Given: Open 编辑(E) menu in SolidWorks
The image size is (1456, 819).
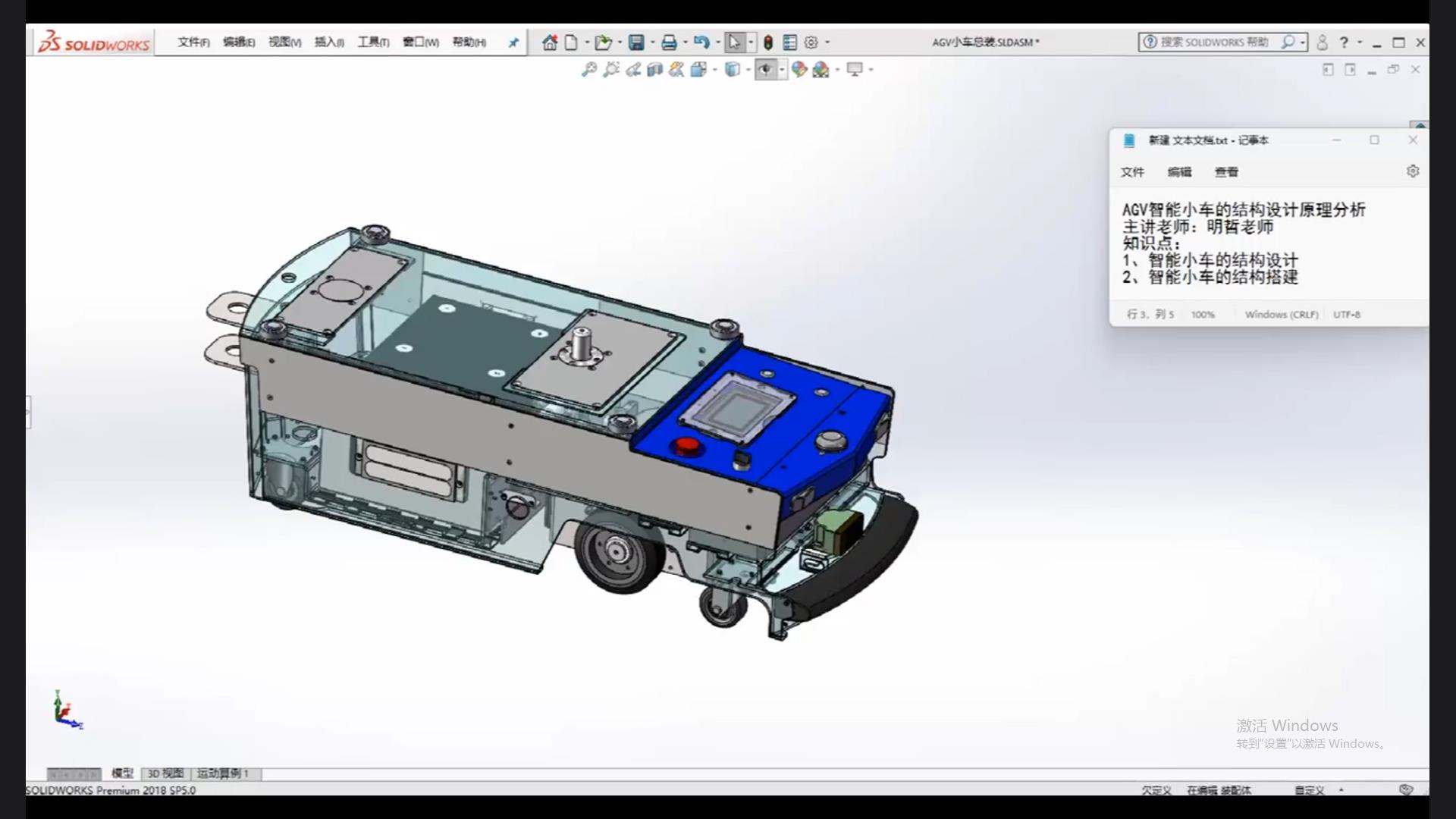Looking at the screenshot, I should pos(239,42).
